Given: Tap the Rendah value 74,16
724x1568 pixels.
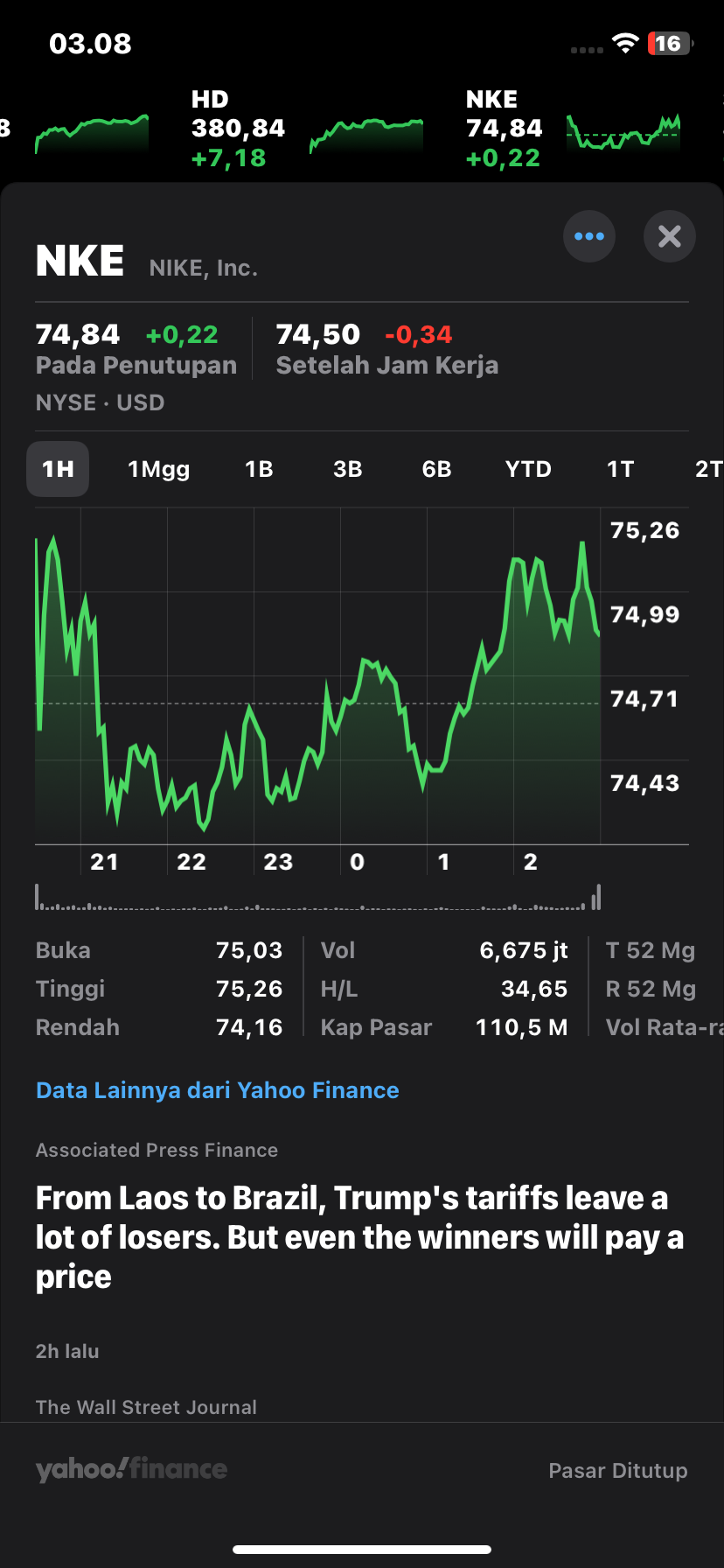Looking at the screenshot, I should click(x=249, y=1027).
